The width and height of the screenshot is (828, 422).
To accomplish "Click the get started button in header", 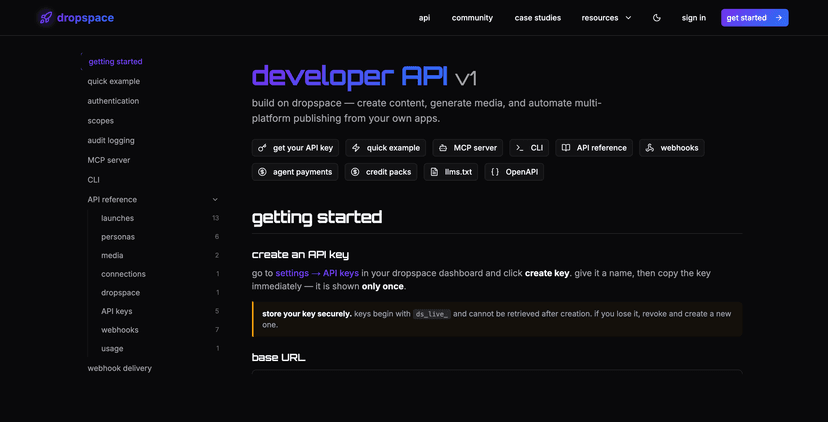I will click(x=755, y=18).
